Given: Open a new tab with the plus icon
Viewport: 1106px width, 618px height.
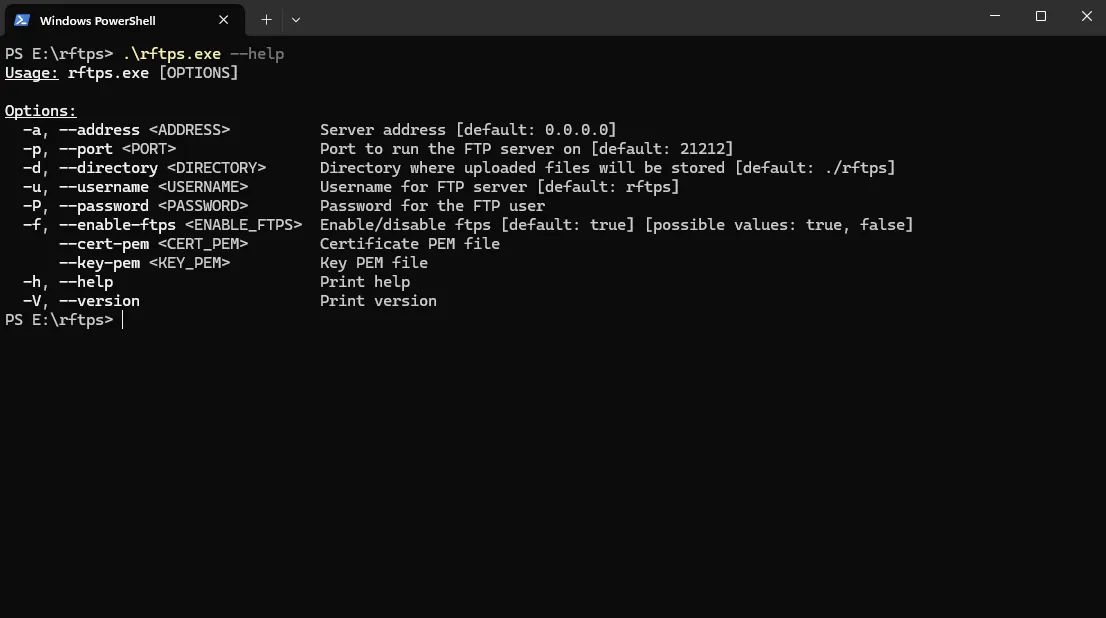Looking at the screenshot, I should tap(266, 19).
